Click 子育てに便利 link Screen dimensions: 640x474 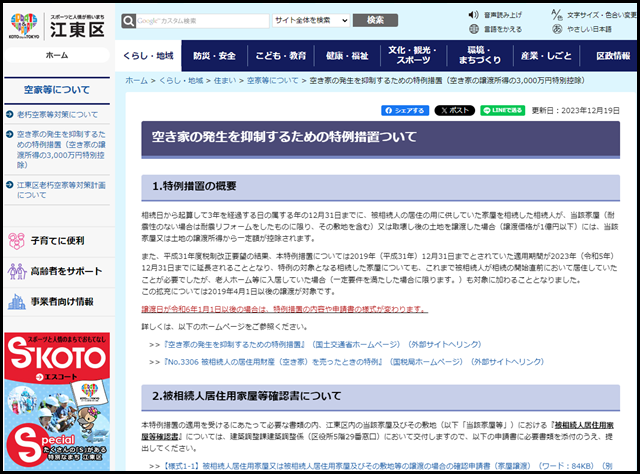tap(58, 241)
